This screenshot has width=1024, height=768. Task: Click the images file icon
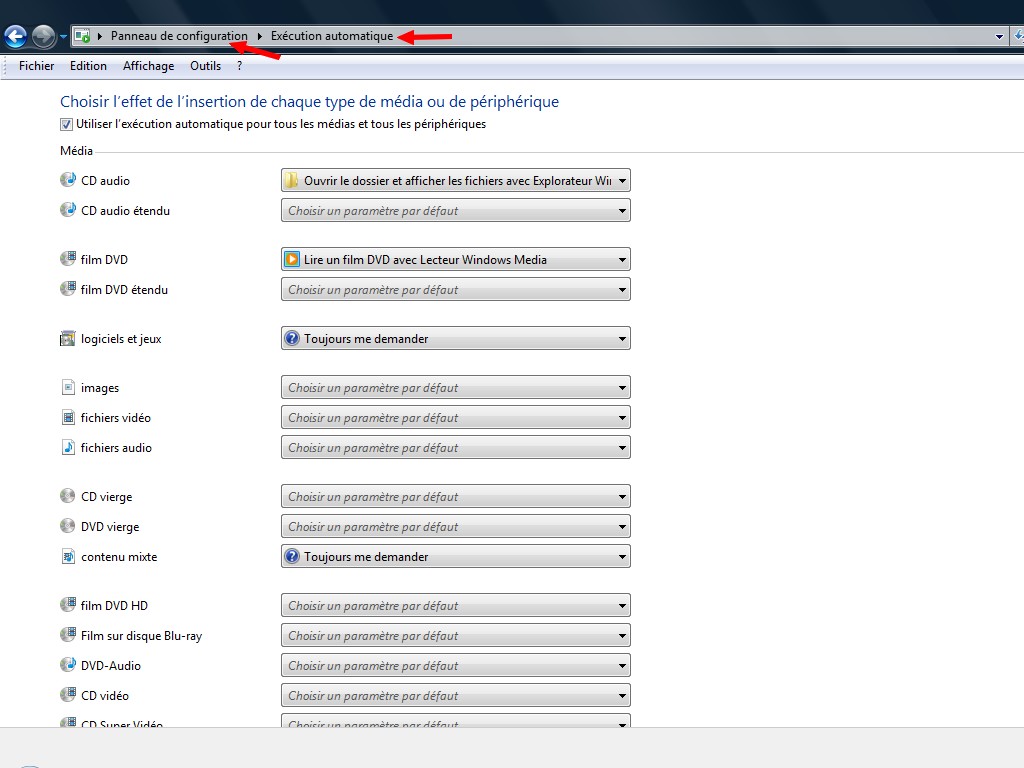coord(68,387)
